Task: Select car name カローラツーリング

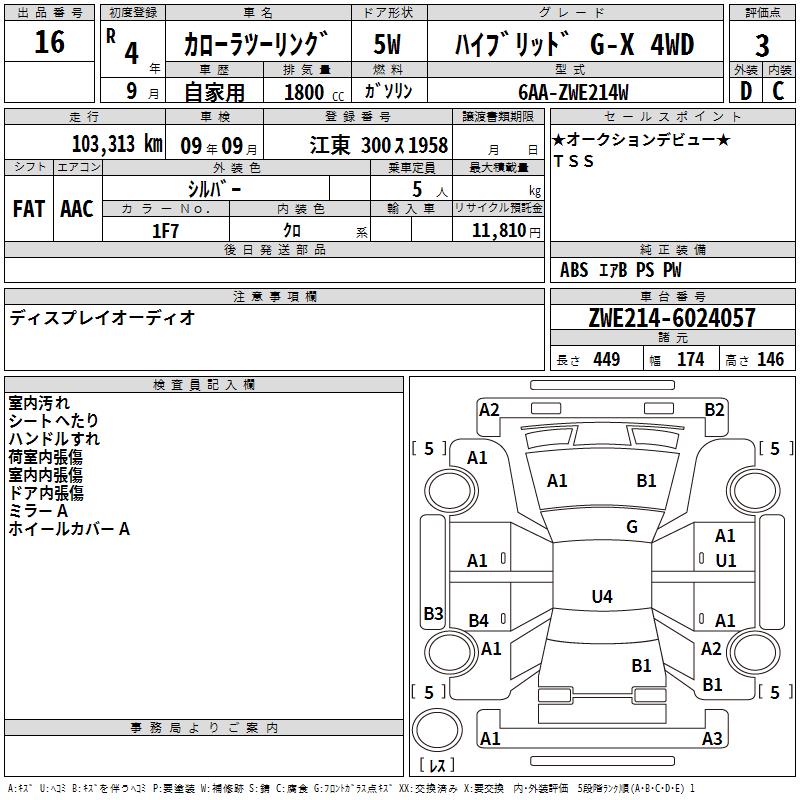Action: (256, 44)
